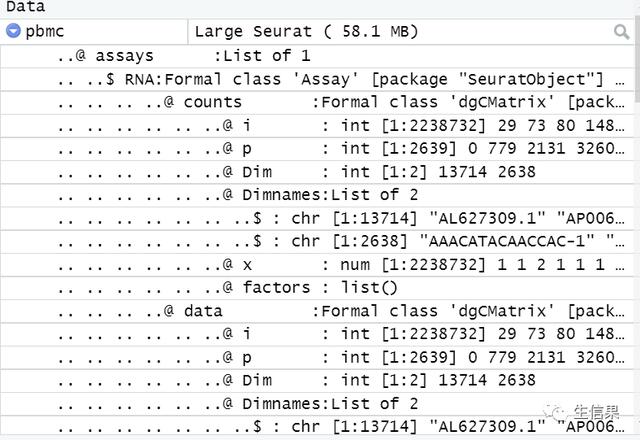Viewport: 640px width, 440px height.
Task: Click the factors list() row
Action: (x=318, y=288)
